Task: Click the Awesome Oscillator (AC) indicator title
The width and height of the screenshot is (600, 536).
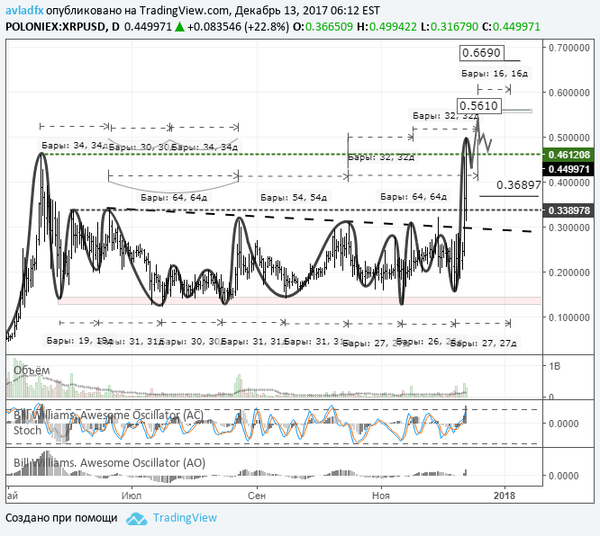Action: coord(109,415)
